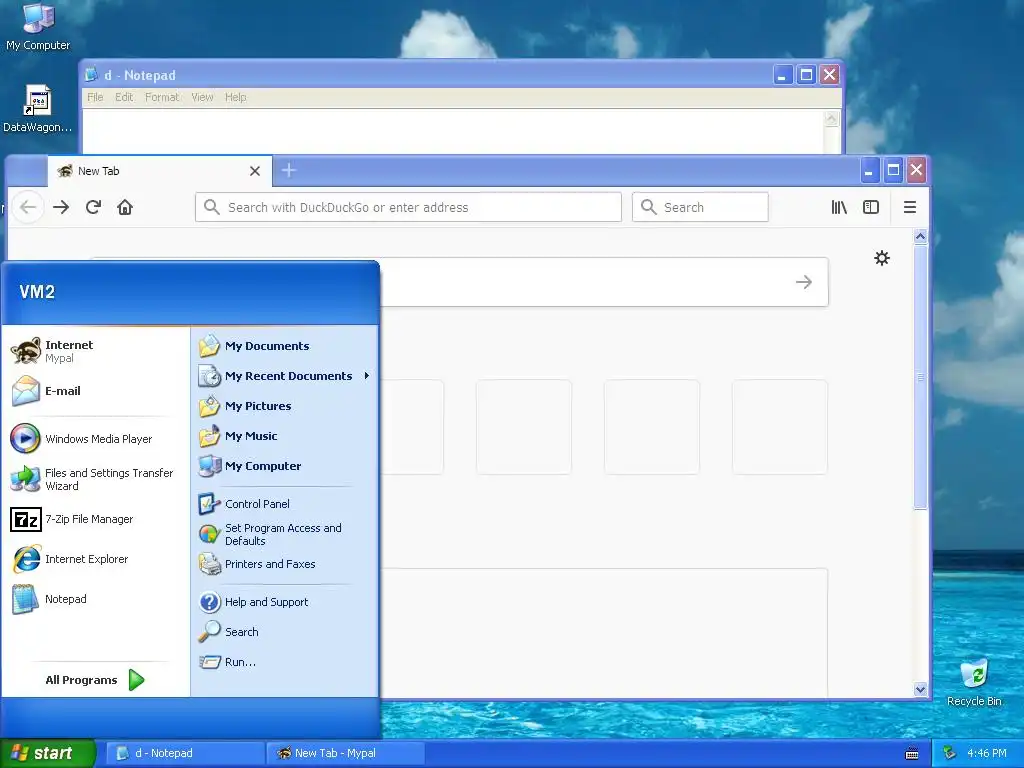
Task: Click browser scrollbar up arrow
Action: [x=920, y=237]
